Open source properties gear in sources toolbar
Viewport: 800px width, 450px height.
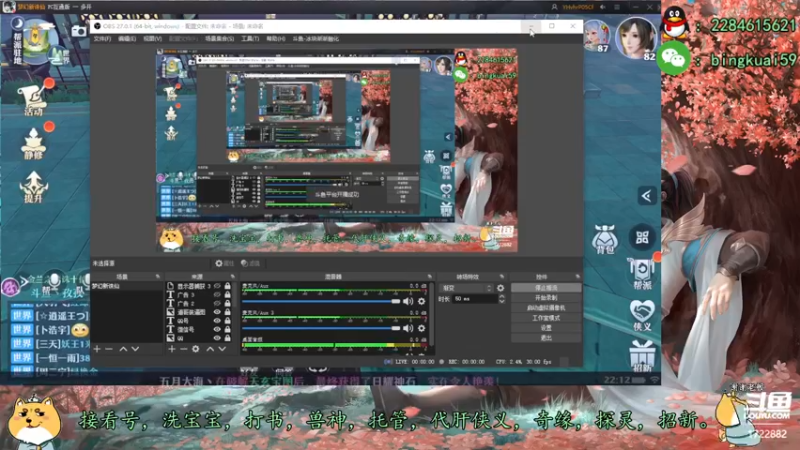(196, 349)
